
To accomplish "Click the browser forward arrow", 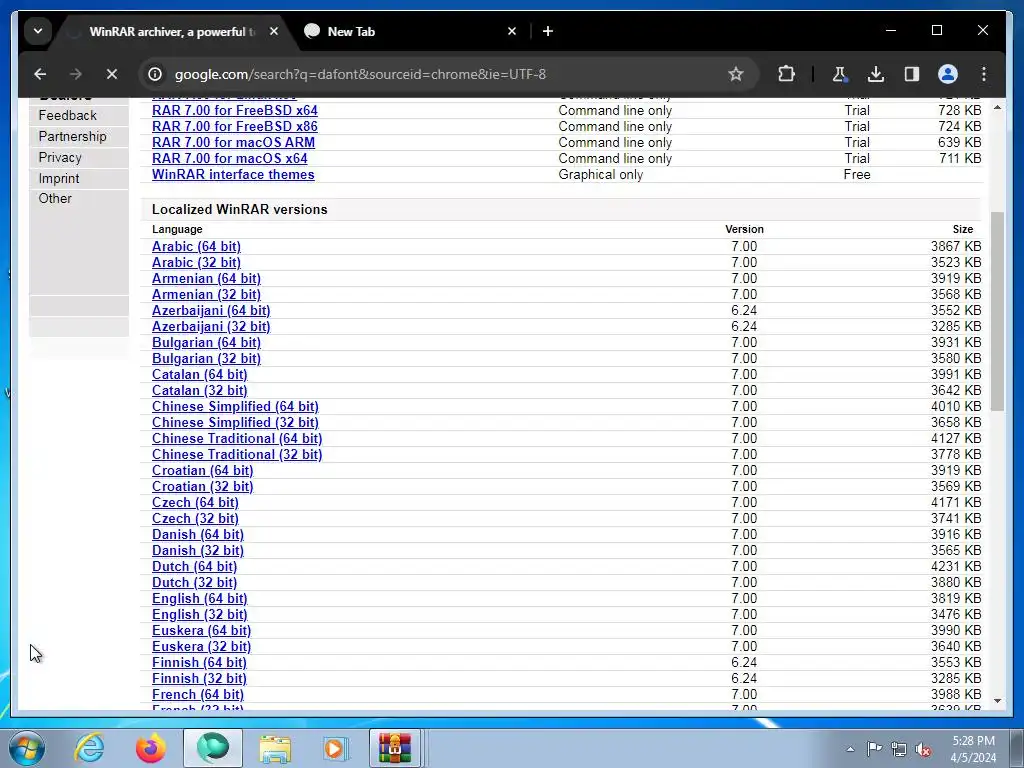I will pyautogui.click(x=76, y=74).
